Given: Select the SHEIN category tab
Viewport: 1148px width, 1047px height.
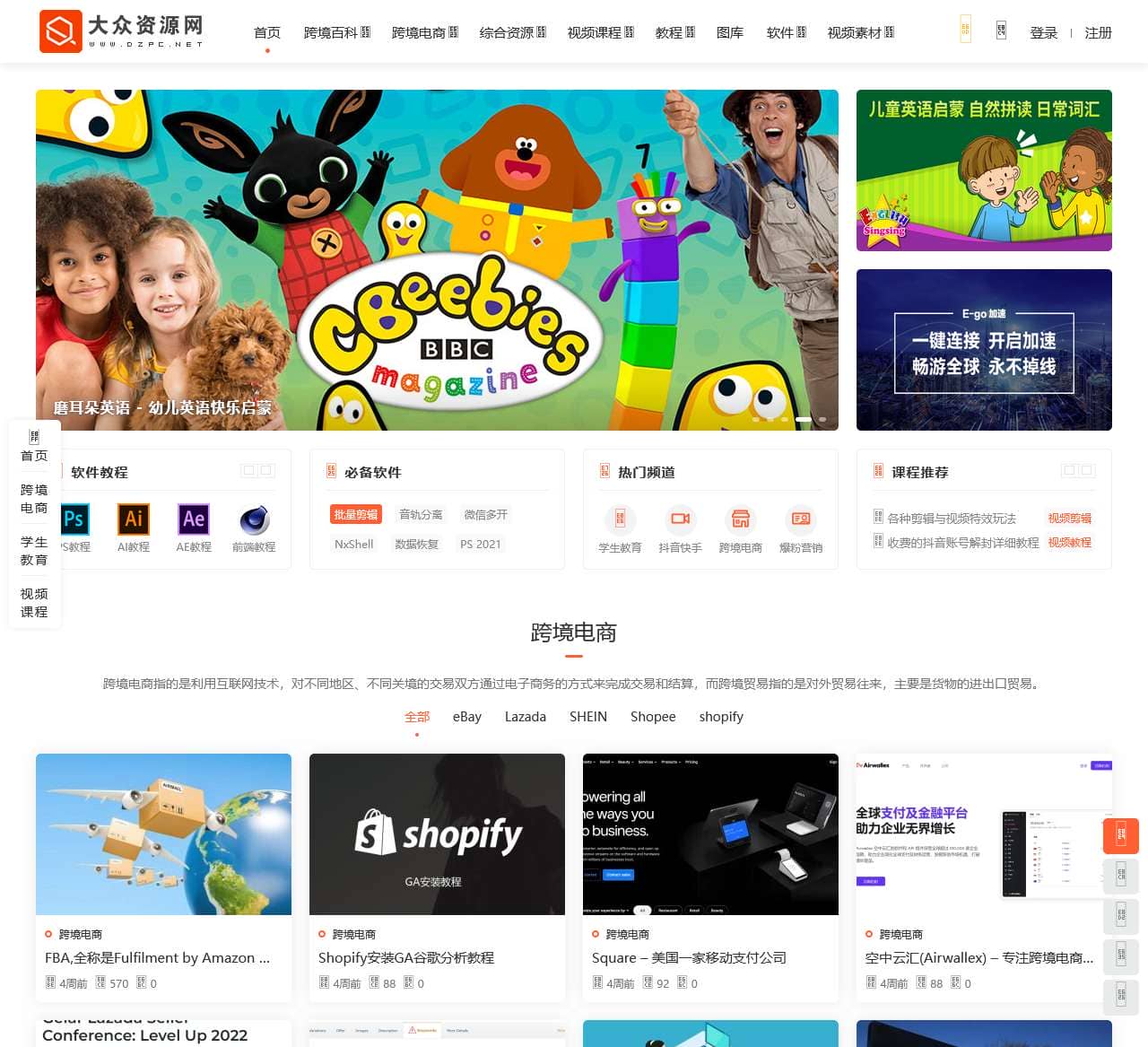Looking at the screenshot, I should 588,716.
